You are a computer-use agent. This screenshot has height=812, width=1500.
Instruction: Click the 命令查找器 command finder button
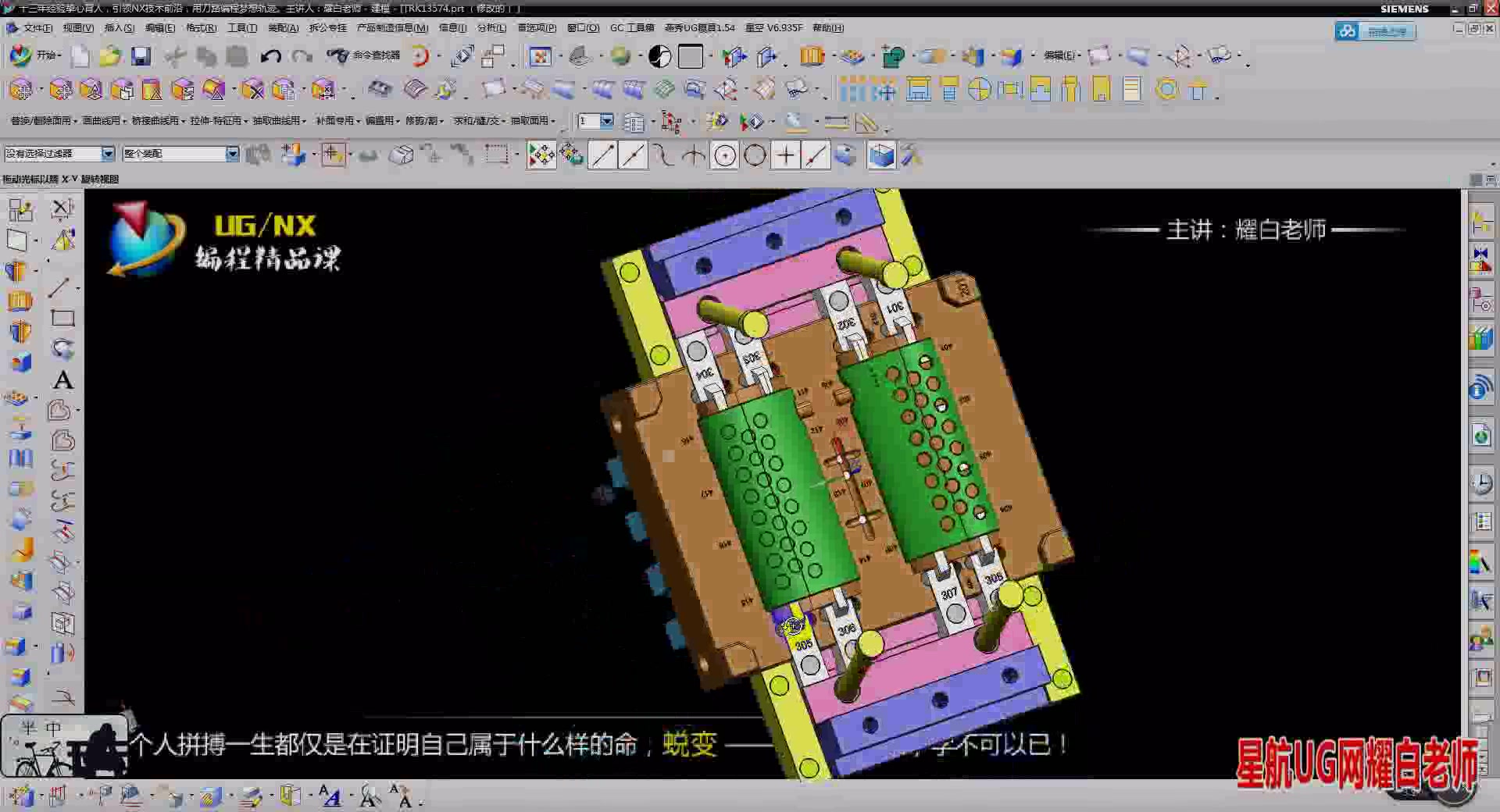click(x=364, y=56)
